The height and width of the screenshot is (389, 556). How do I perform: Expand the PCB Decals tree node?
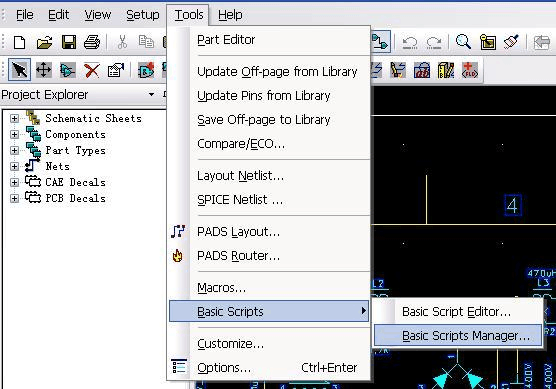(x=14, y=198)
